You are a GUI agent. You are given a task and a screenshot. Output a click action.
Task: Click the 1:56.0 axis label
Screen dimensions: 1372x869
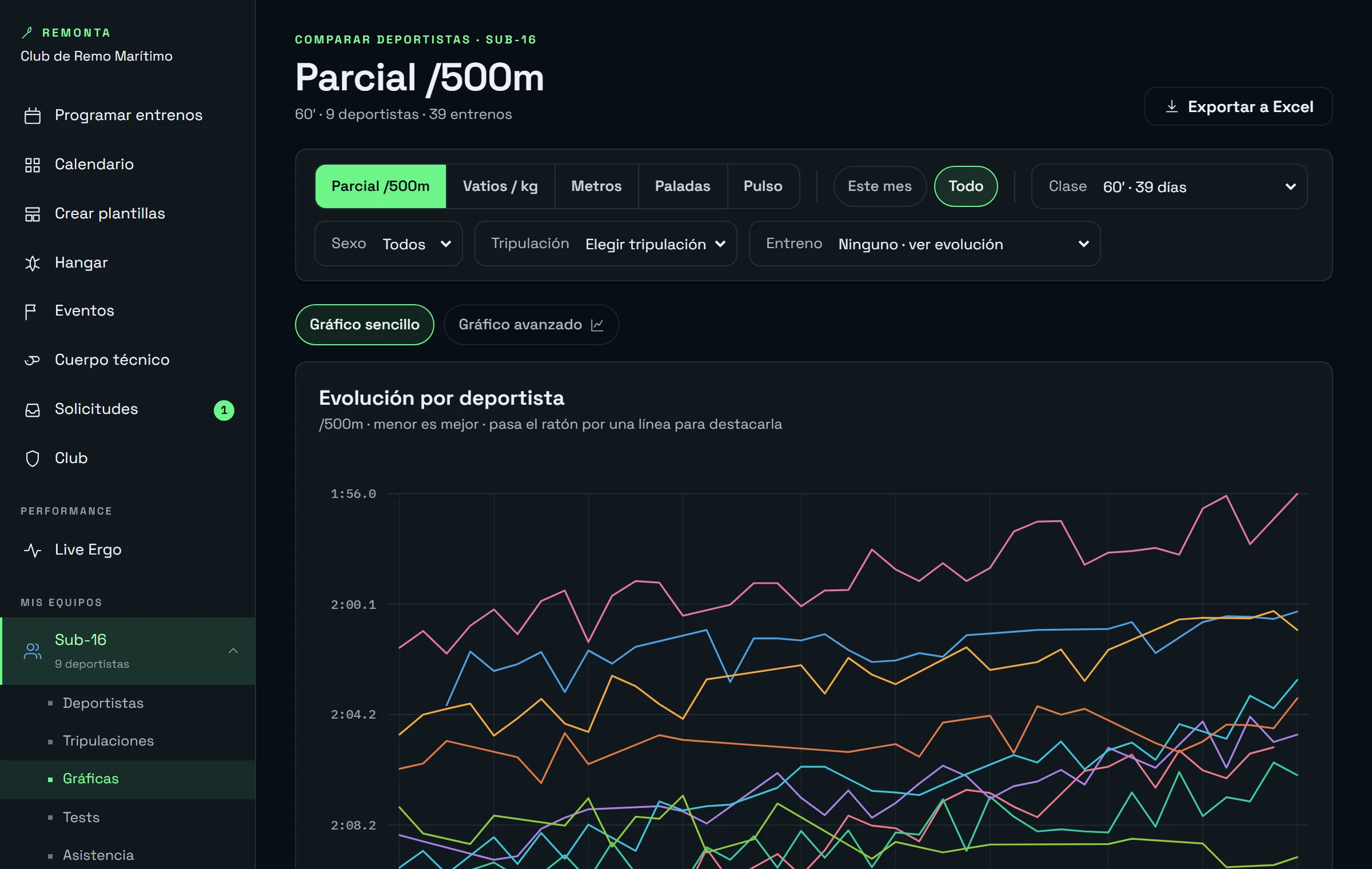click(353, 494)
